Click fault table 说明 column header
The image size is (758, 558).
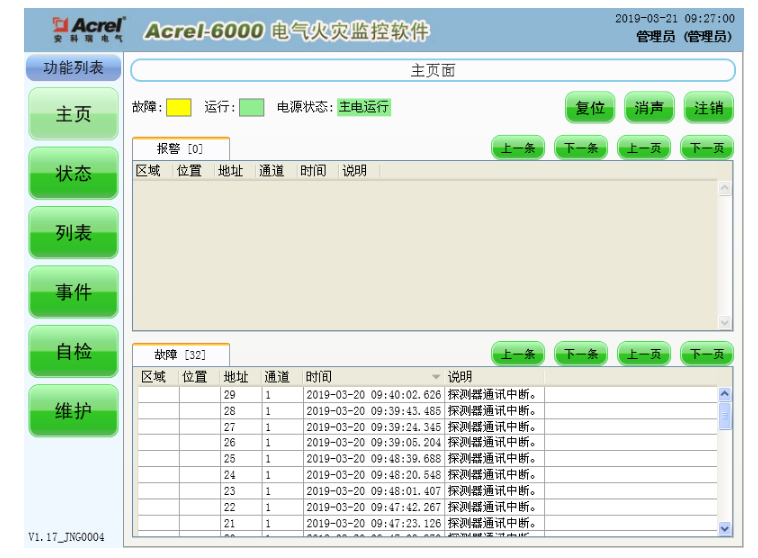coord(494,377)
